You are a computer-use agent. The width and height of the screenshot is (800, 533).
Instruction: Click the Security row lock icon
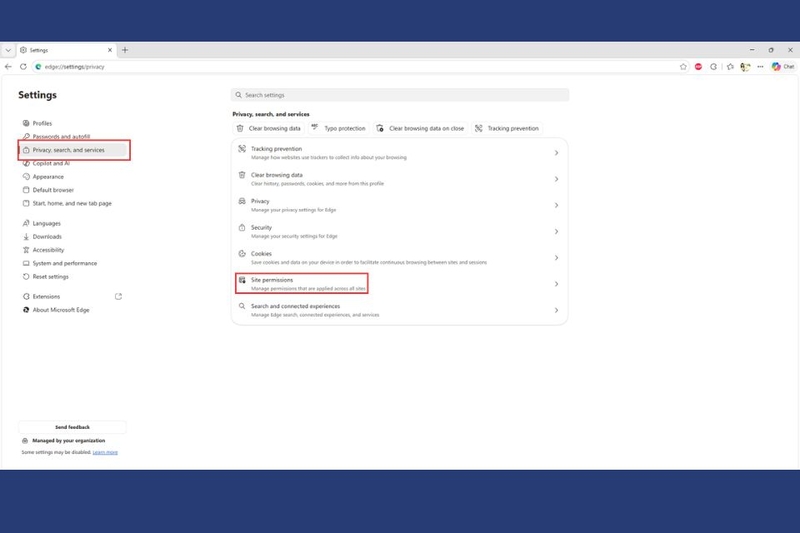coord(242,227)
